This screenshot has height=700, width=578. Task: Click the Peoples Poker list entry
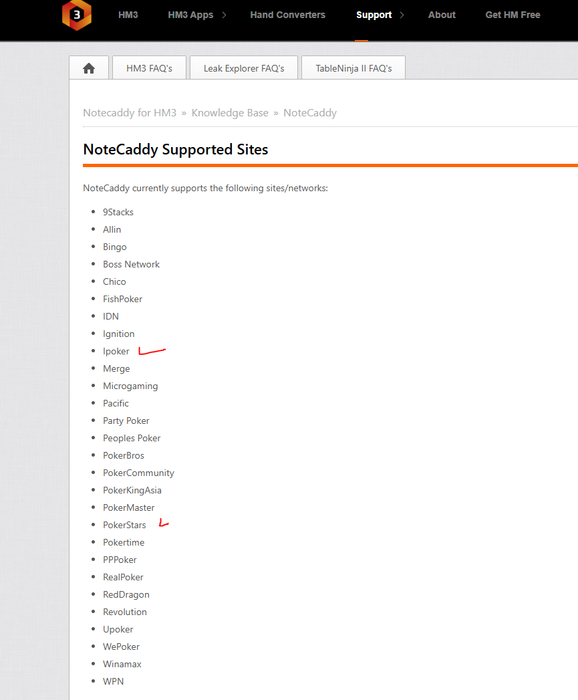(131, 438)
